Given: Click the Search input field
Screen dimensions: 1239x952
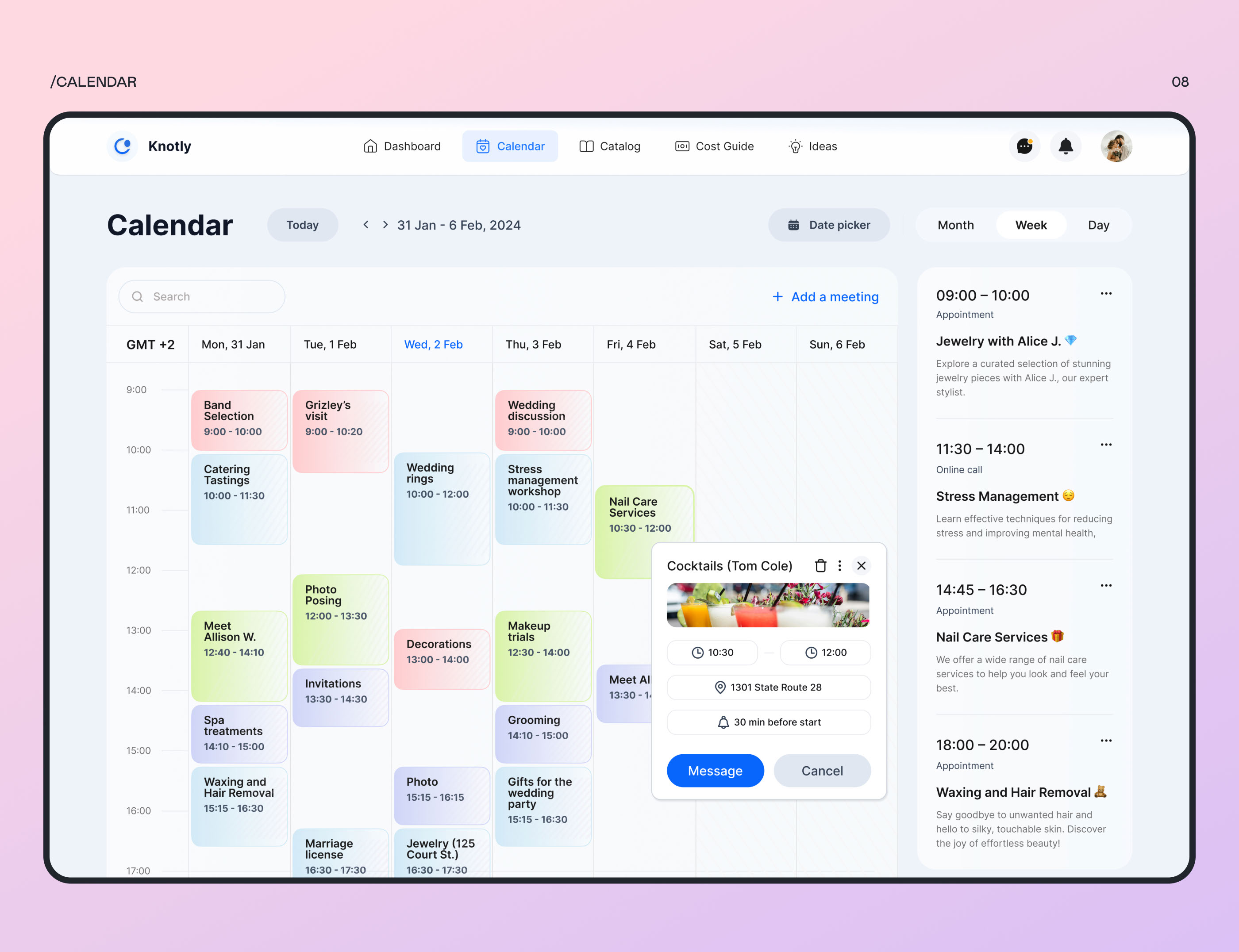Looking at the screenshot, I should 200,296.
